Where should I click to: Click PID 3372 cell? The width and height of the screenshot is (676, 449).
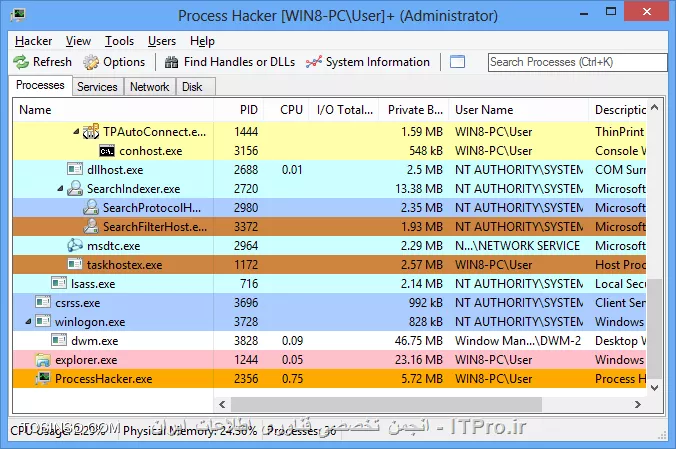point(246,226)
